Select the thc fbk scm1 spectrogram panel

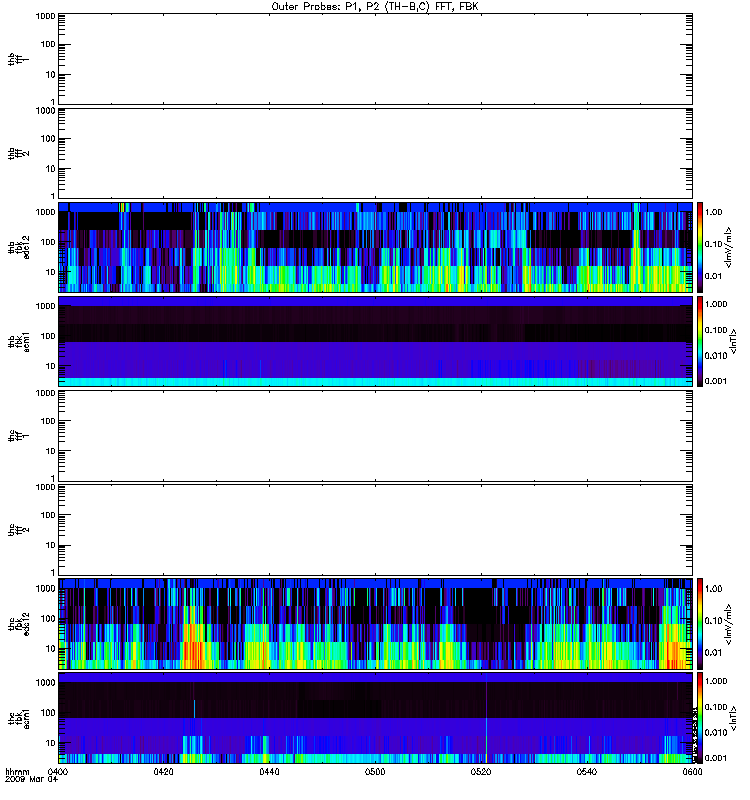pyautogui.click(x=376, y=718)
